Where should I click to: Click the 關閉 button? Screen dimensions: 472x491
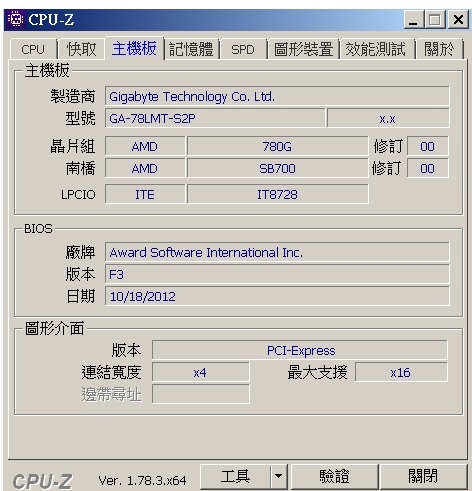click(423, 476)
